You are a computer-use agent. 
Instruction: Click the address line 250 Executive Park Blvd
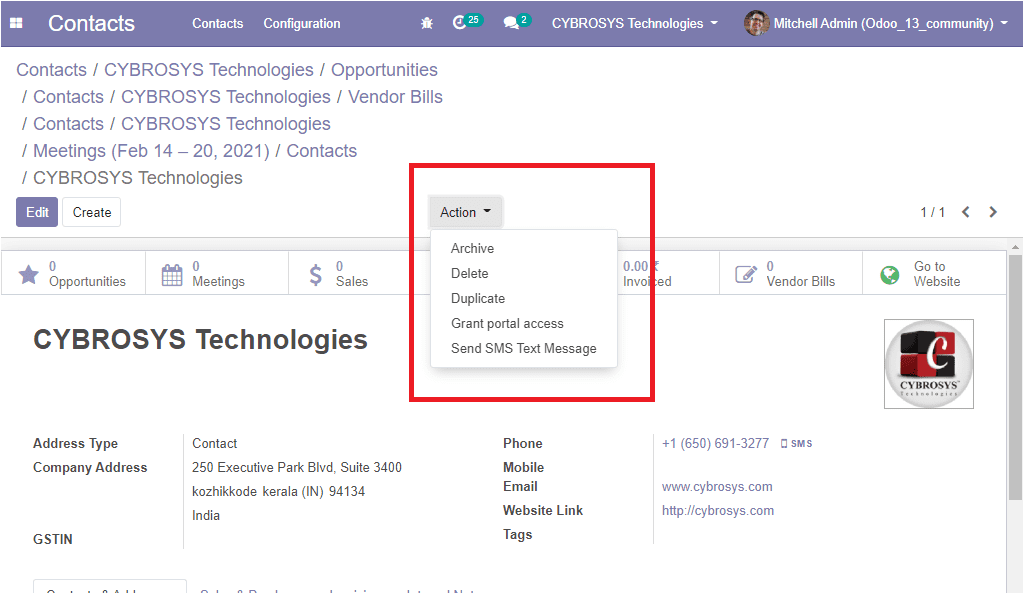point(296,468)
